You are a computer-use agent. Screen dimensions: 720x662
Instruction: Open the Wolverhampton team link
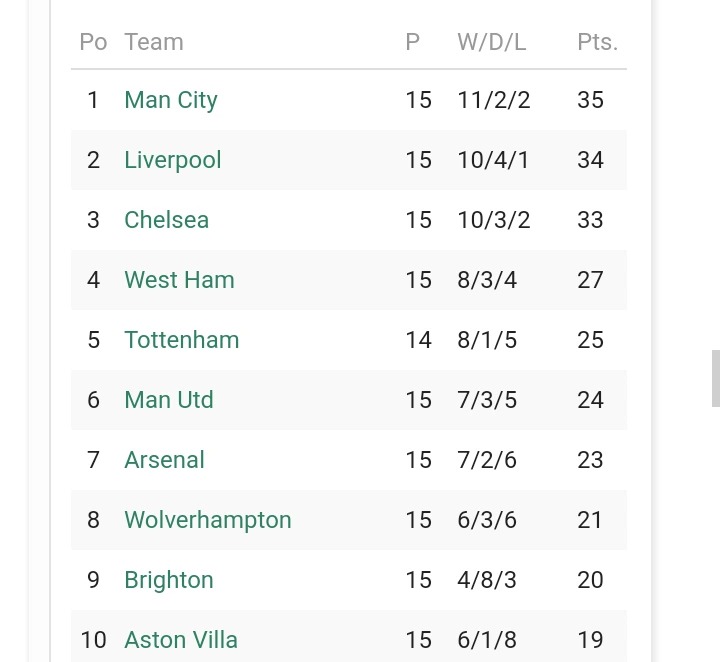(x=208, y=520)
